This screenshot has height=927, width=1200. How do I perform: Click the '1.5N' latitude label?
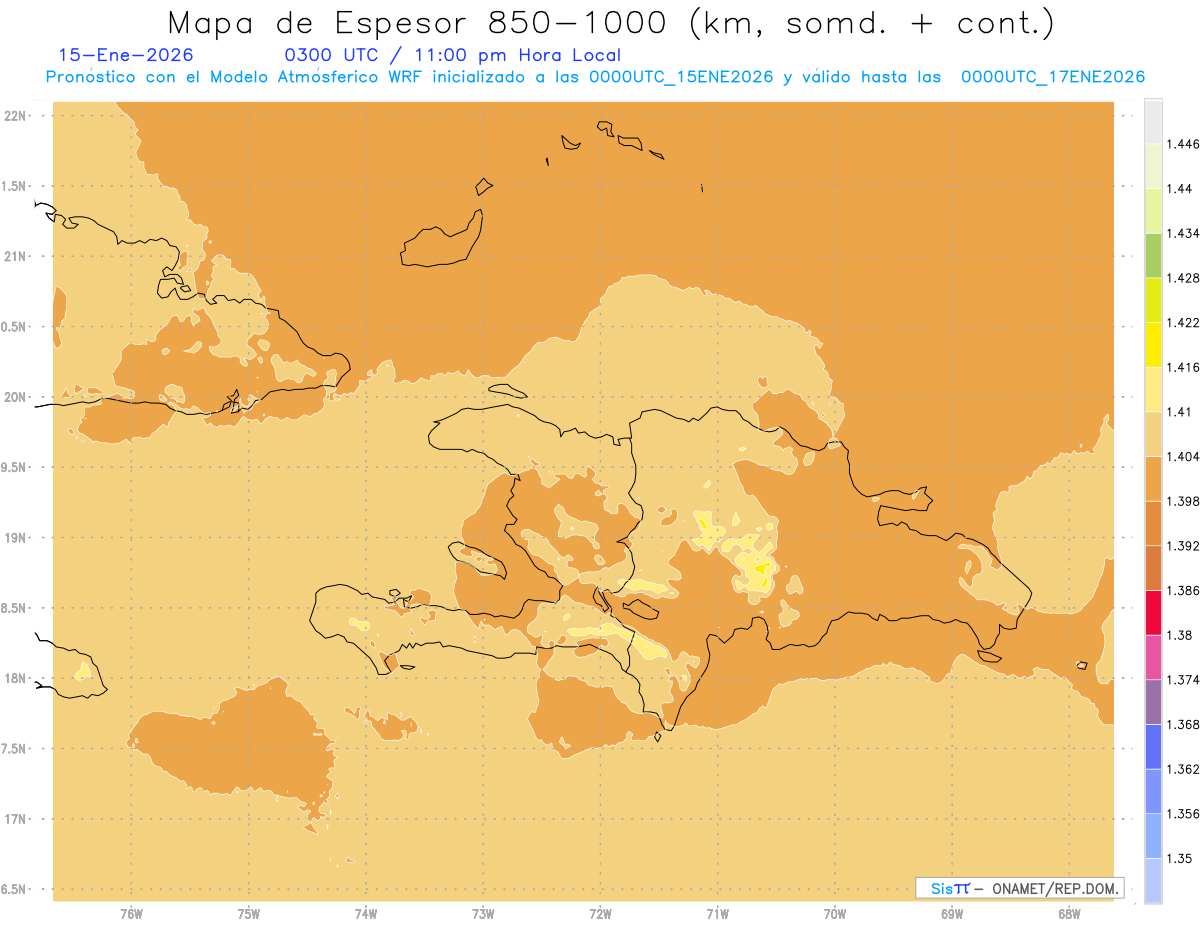[14, 186]
